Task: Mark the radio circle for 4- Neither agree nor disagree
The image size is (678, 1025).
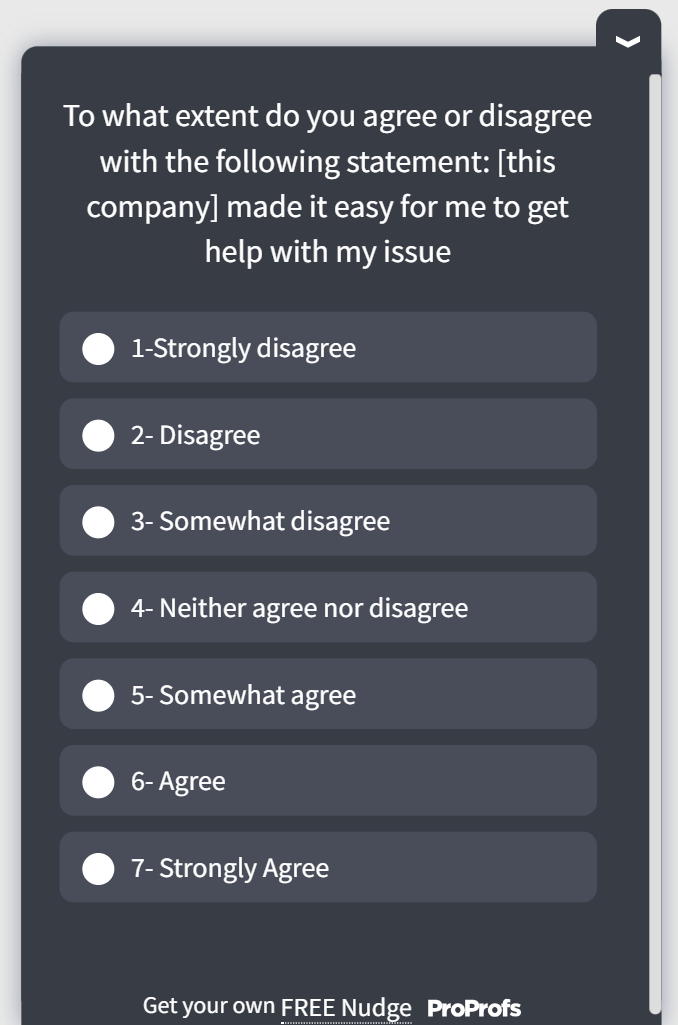Action: 98,609
